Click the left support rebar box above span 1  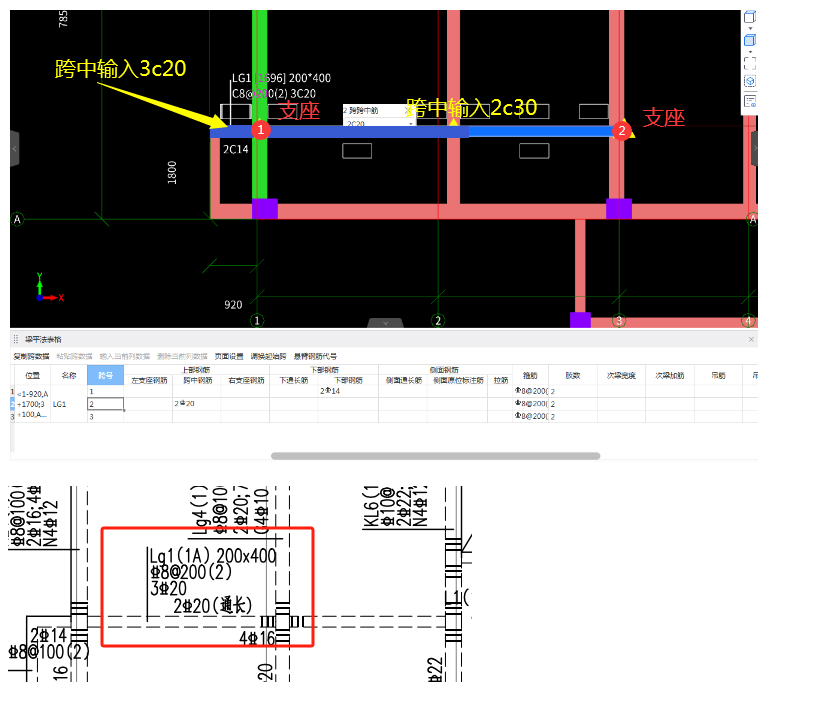[x=236, y=111]
